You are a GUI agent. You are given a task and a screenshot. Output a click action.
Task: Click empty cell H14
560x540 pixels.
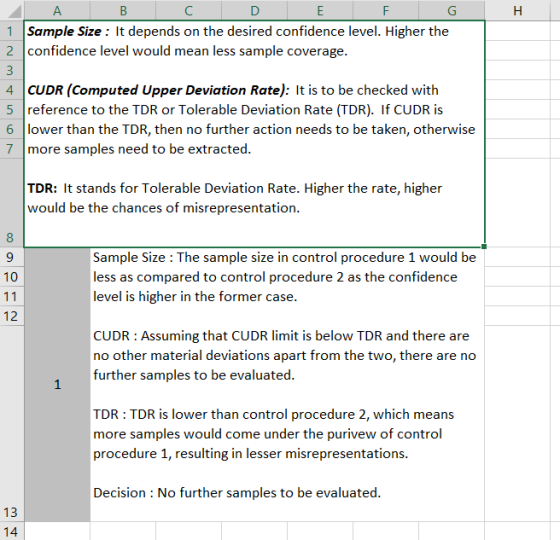pos(518,531)
